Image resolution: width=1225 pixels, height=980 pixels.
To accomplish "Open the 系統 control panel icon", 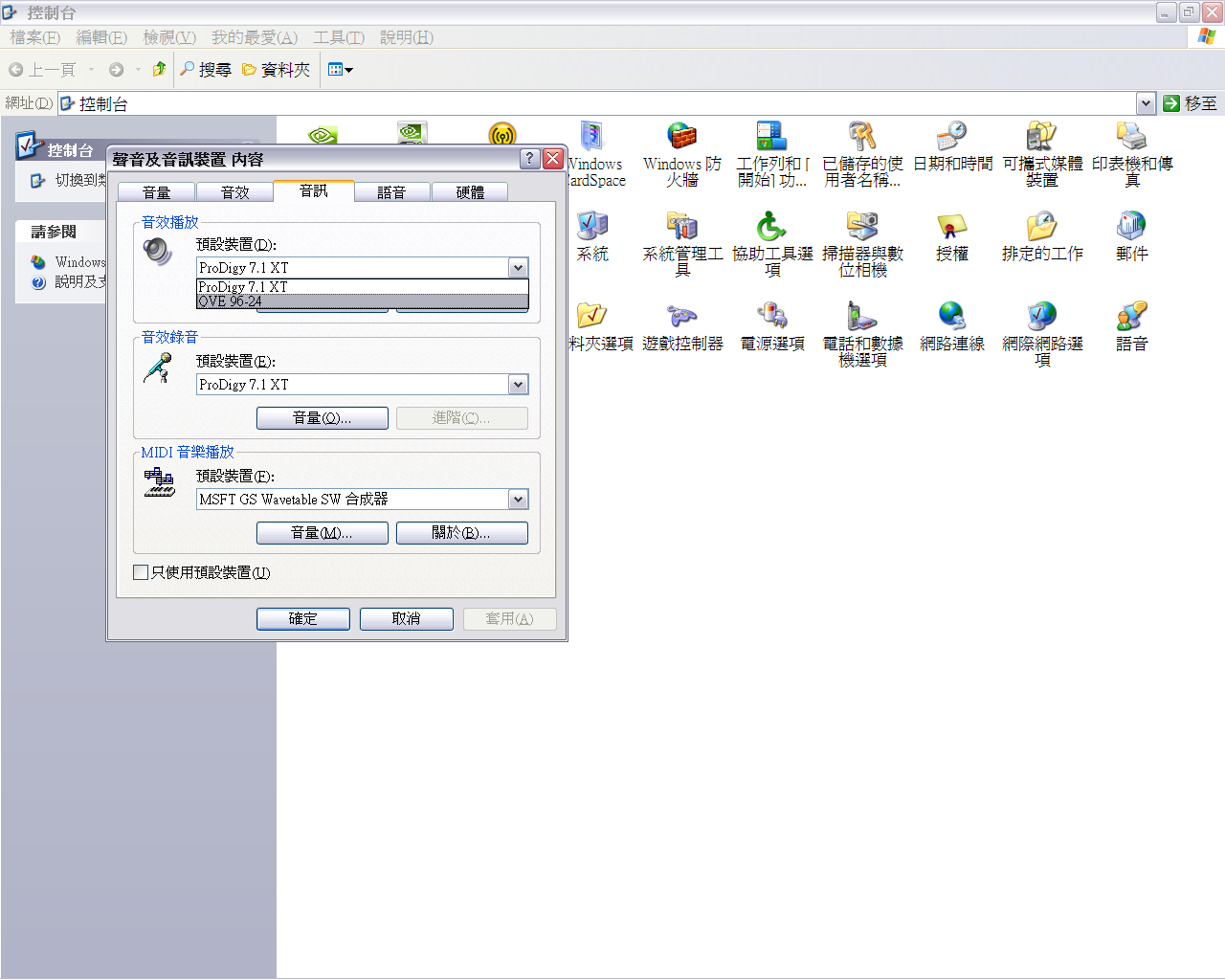I will pos(592,236).
